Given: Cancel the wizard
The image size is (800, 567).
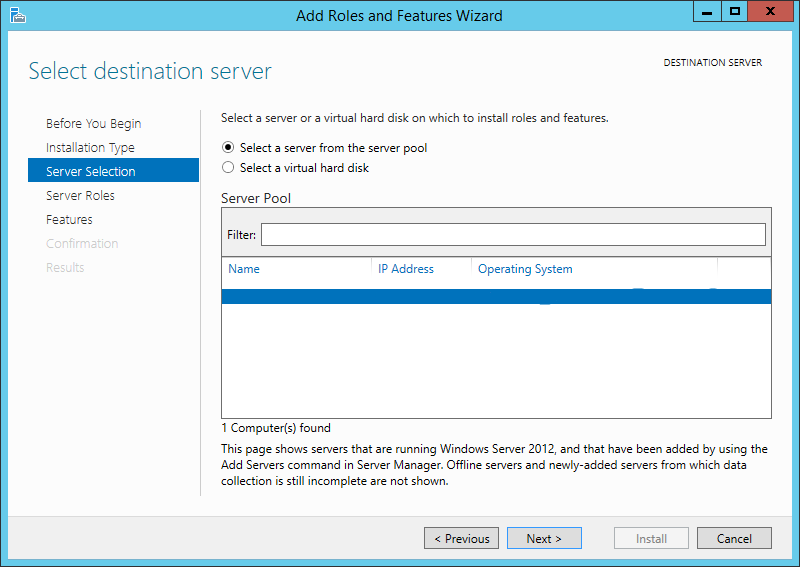Looking at the screenshot, I should click(x=734, y=538).
